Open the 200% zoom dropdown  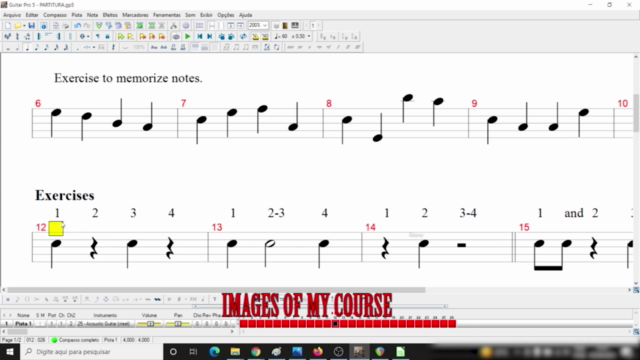265,25
